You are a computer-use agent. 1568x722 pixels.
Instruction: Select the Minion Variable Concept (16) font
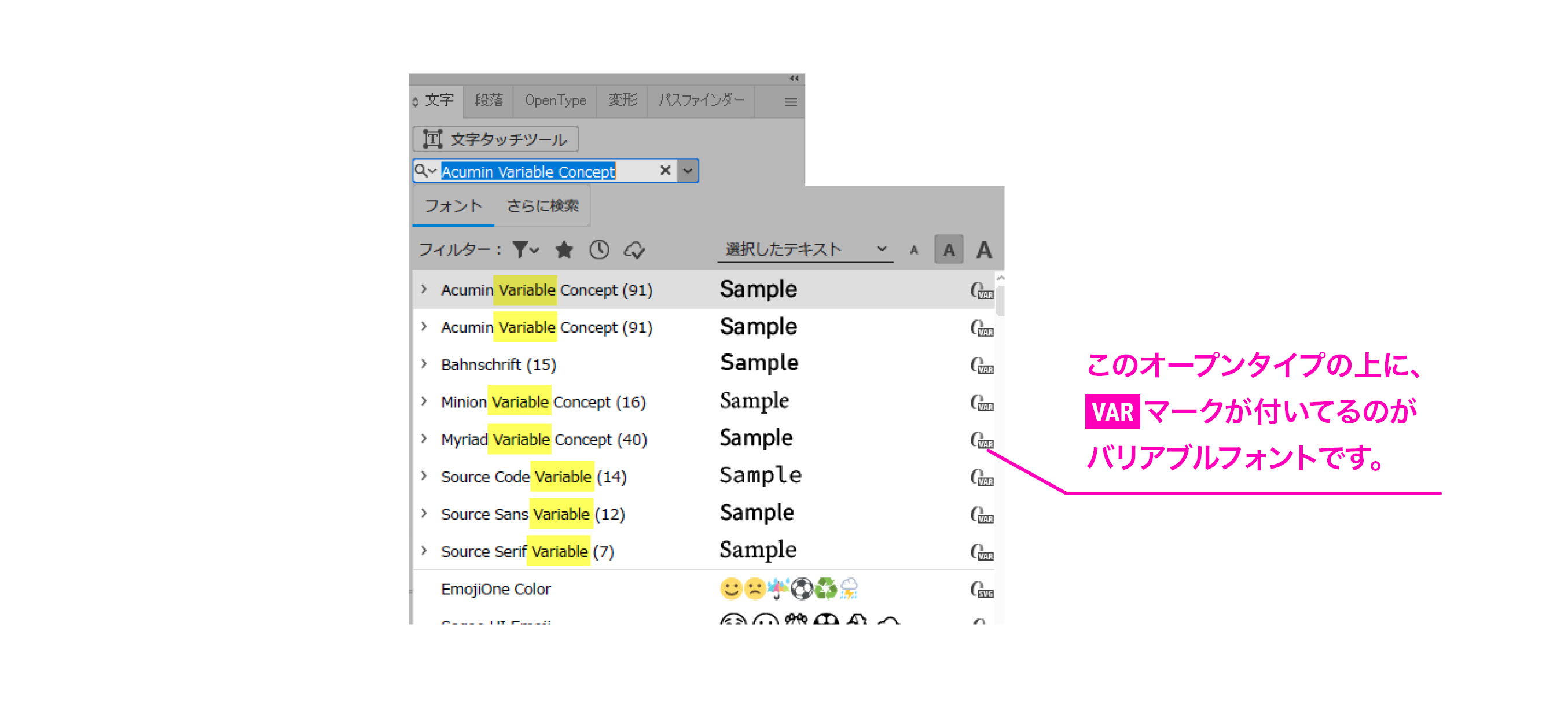point(543,402)
